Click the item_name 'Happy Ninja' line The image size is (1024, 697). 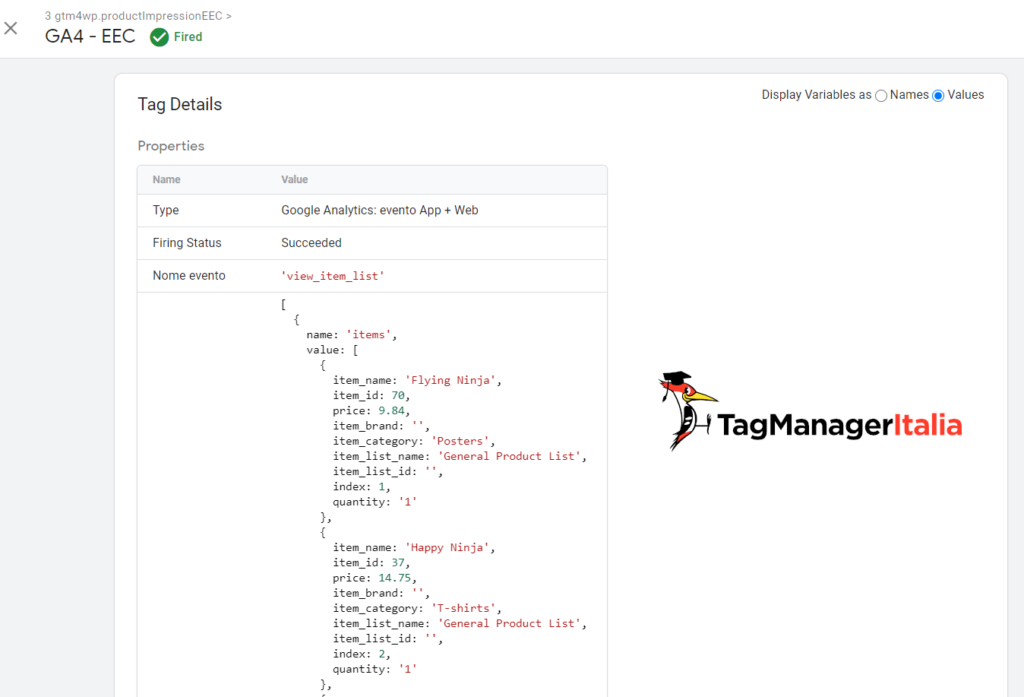click(x=413, y=547)
